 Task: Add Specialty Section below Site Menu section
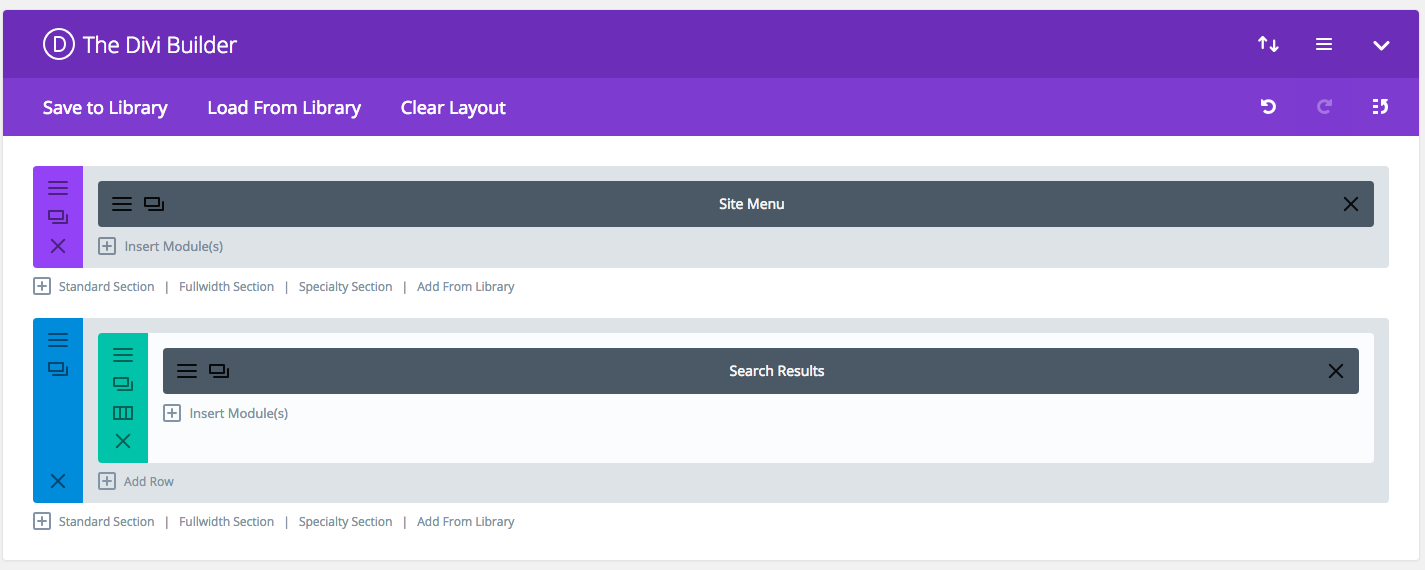coord(345,287)
